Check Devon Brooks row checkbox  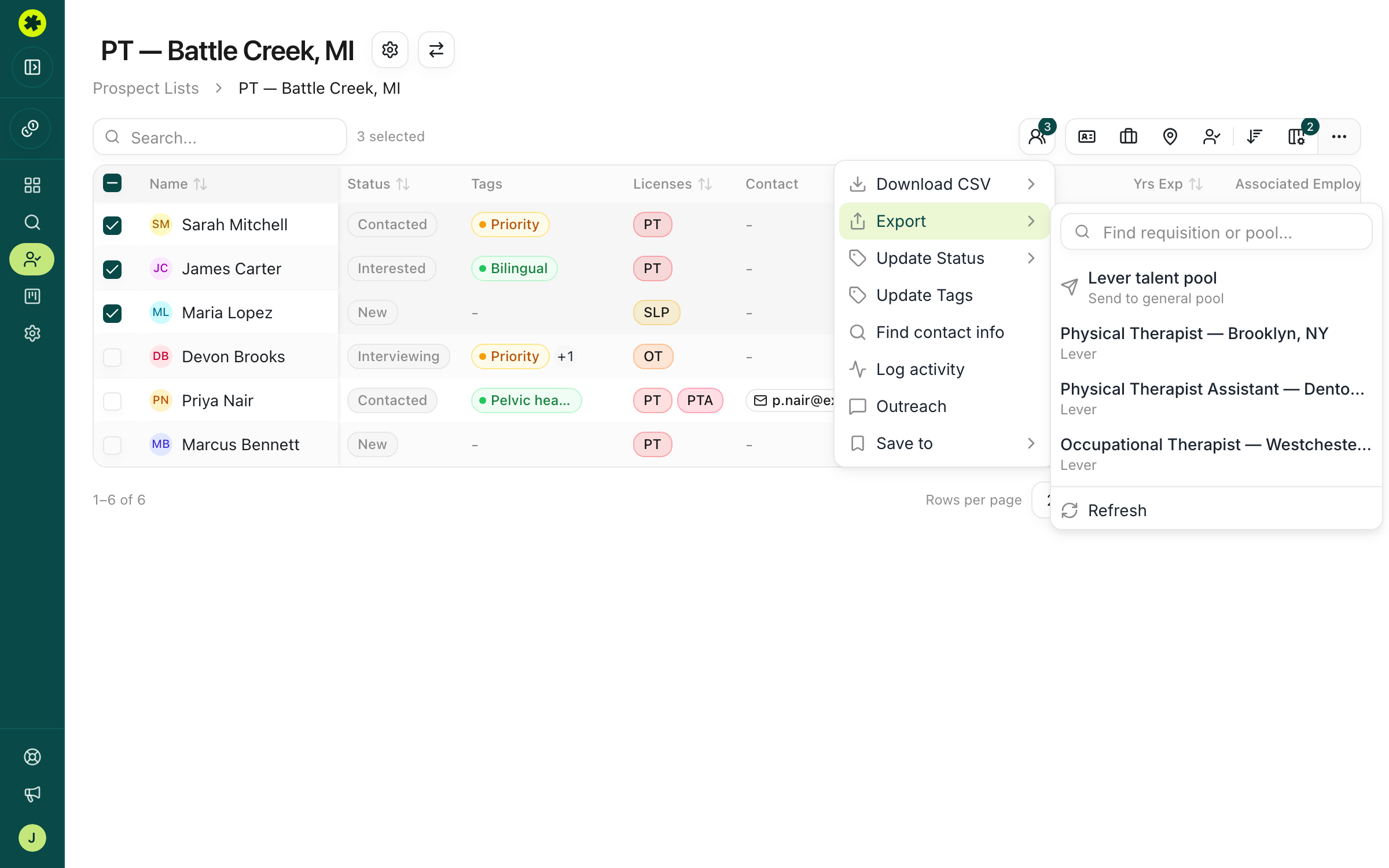coord(112,357)
